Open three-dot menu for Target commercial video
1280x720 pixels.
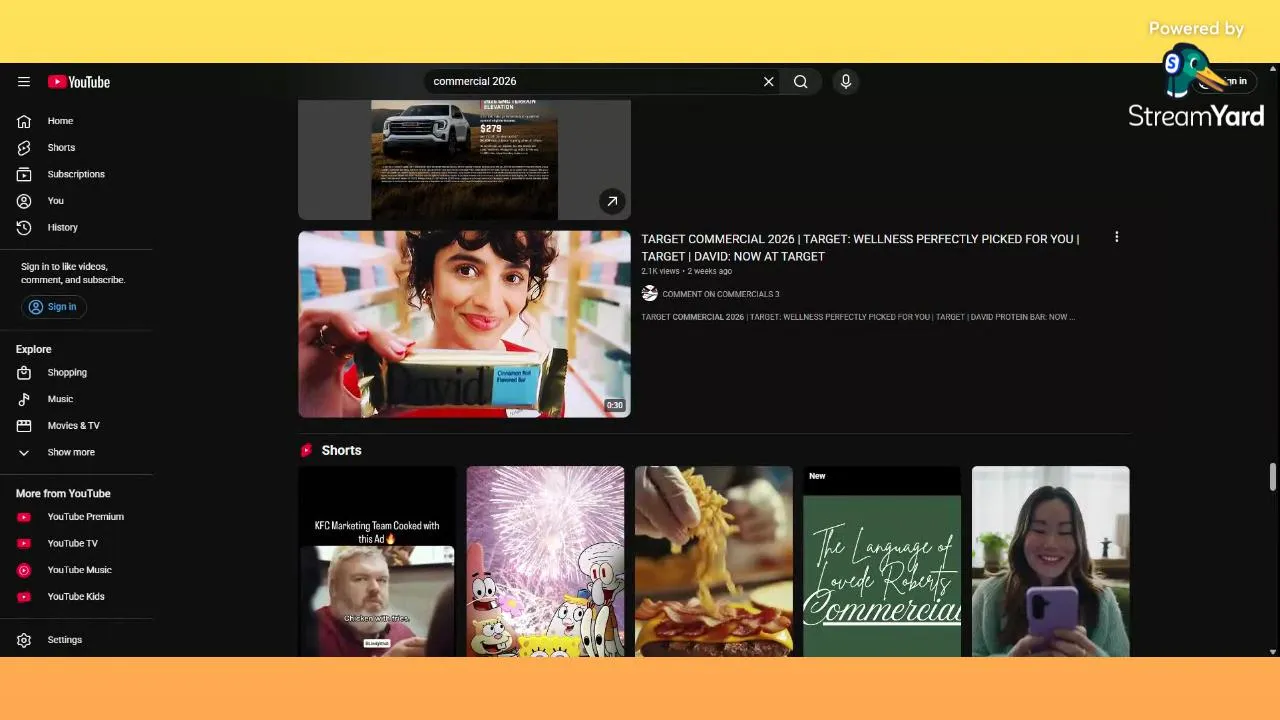click(x=1116, y=238)
